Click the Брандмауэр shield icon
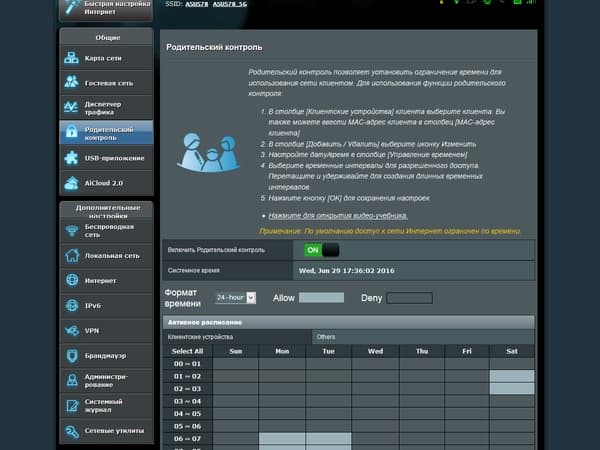This screenshot has height=450, width=600. (72, 355)
